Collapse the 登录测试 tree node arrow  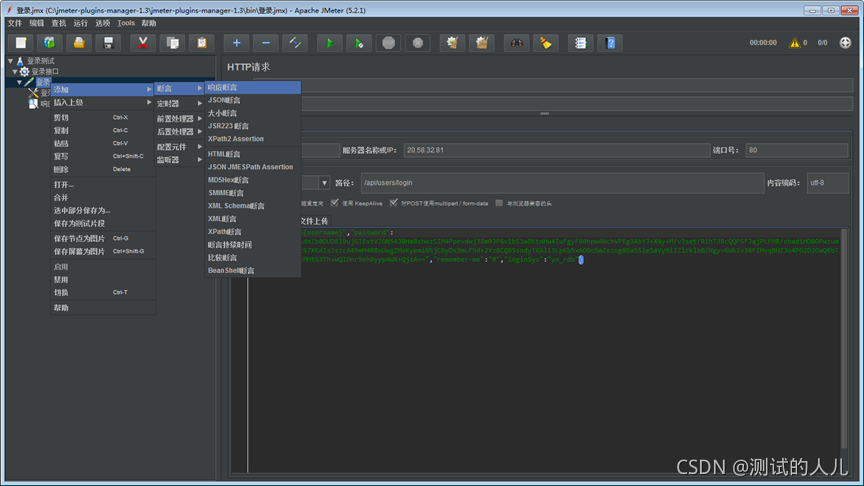(10, 61)
